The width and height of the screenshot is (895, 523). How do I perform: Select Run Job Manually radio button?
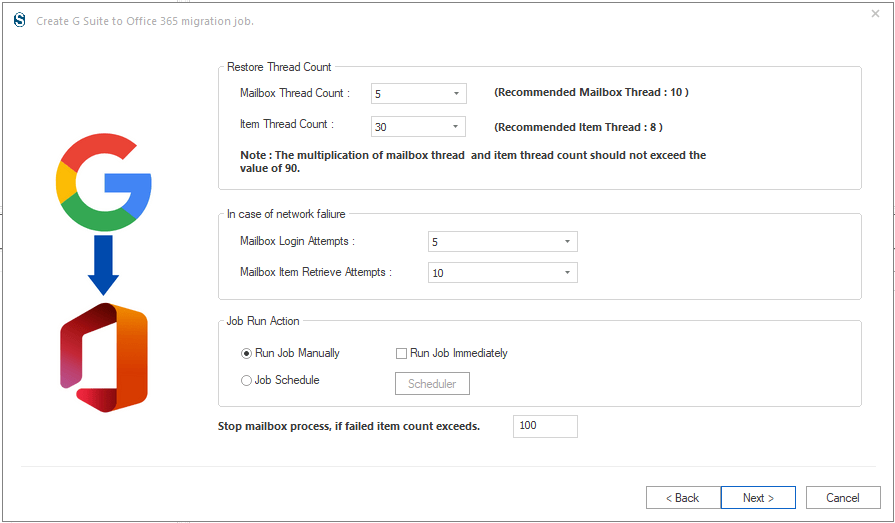[x=246, y=353]
